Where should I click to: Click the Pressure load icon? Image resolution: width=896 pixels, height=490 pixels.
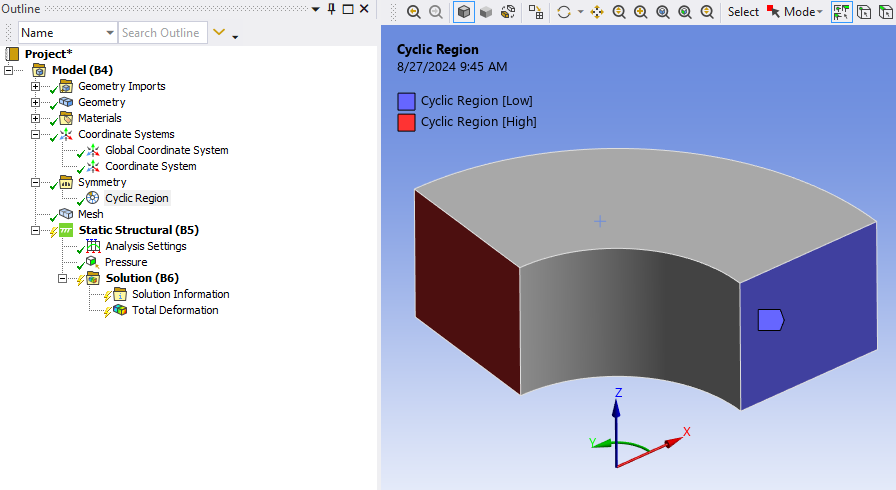pos(93,262)
